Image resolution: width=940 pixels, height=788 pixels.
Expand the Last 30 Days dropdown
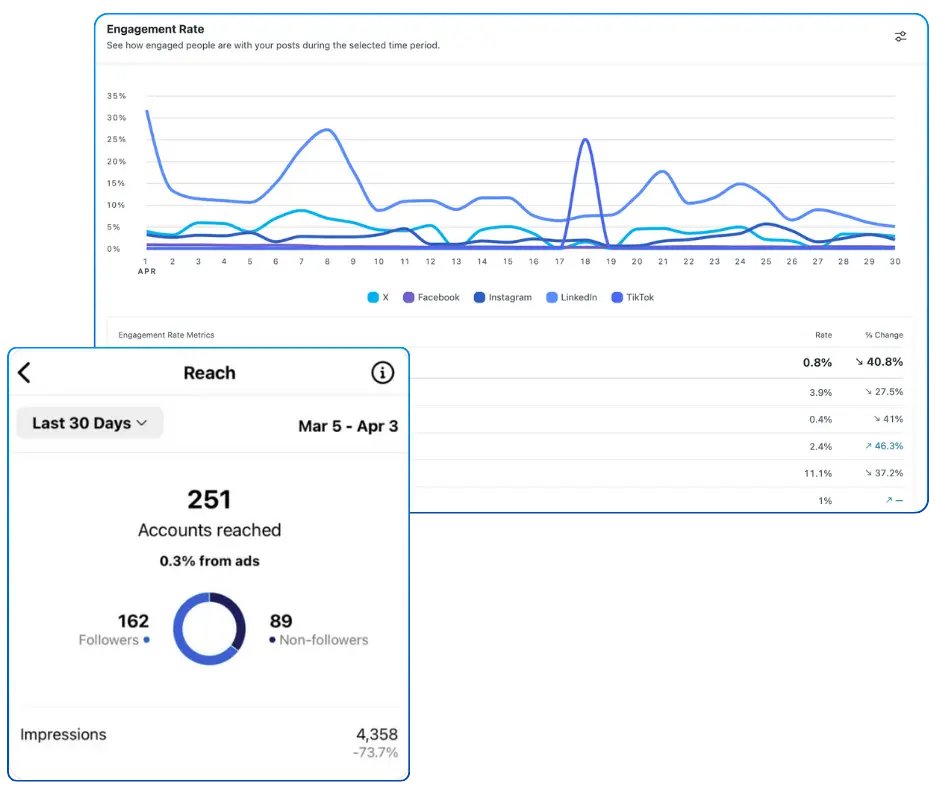(x=90, y=423)
